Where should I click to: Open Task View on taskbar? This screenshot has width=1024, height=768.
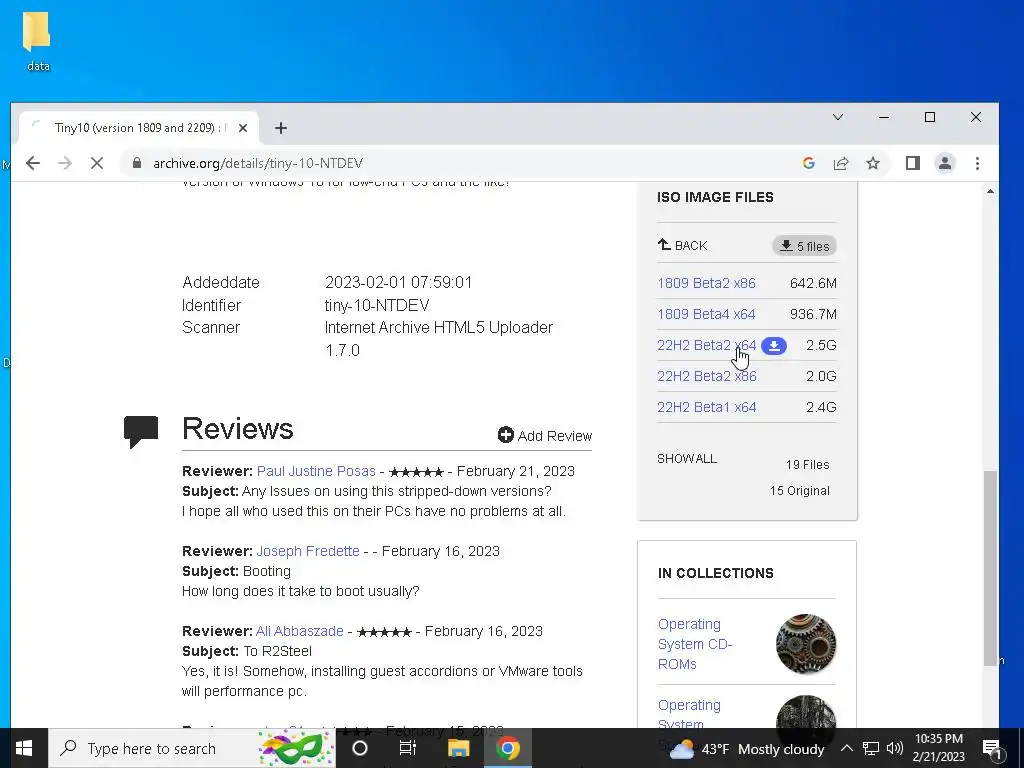[x=408, y=748]
